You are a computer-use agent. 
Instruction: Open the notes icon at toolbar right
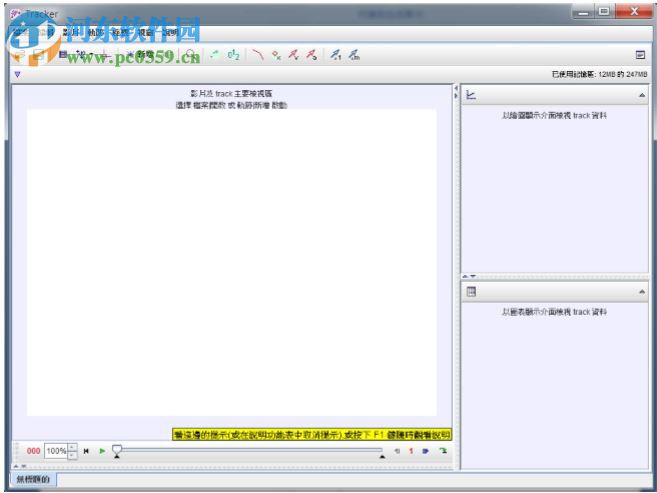pyautogui.click(x=640, y=55)
